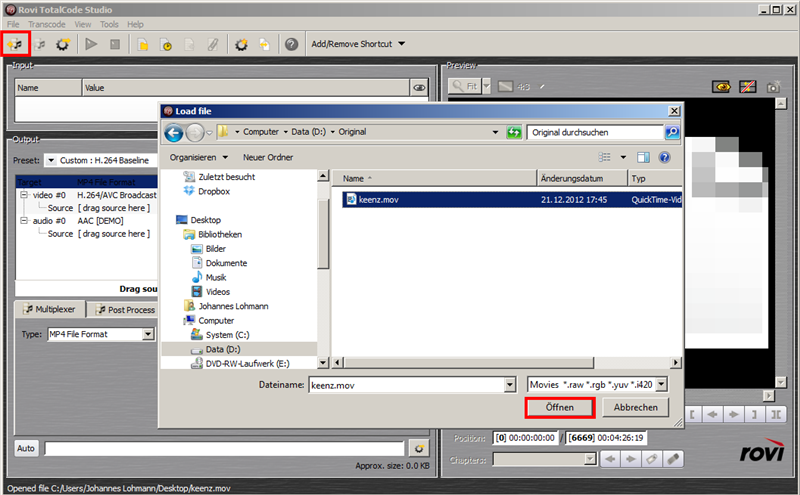Click the Abbrechen button
Viewport: 800px width, 495px height.
pos(635,407)
